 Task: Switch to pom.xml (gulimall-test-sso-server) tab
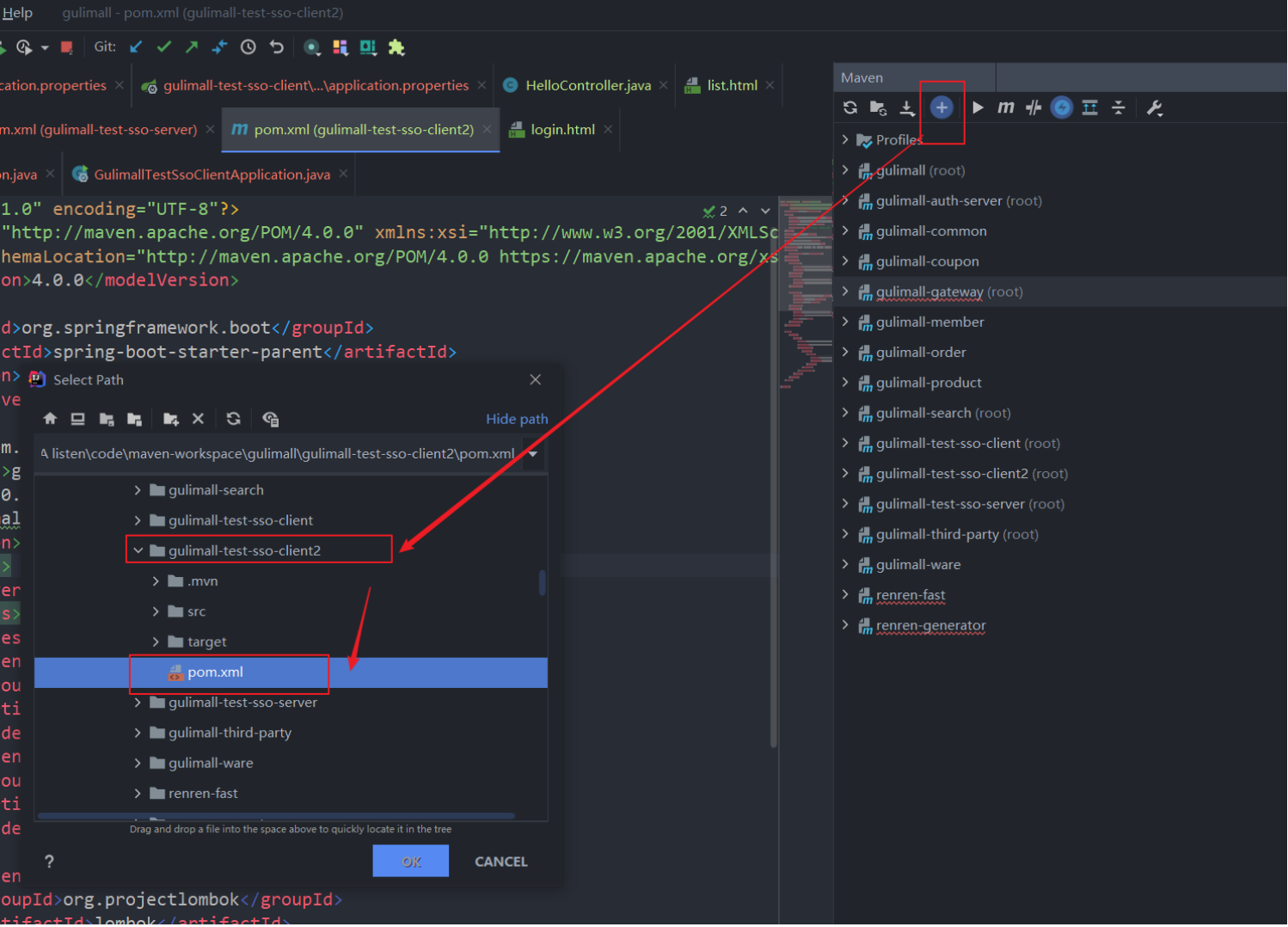click(99, 129)
